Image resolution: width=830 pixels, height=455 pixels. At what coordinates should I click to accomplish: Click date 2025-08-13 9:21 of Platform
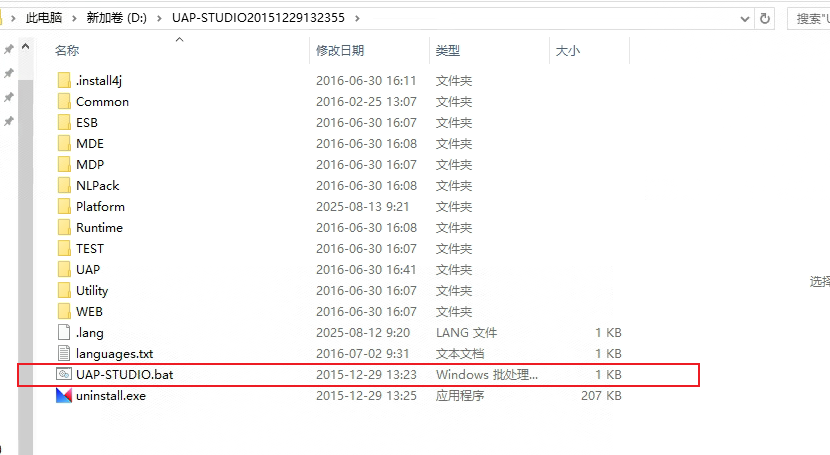tap(363, 207)
